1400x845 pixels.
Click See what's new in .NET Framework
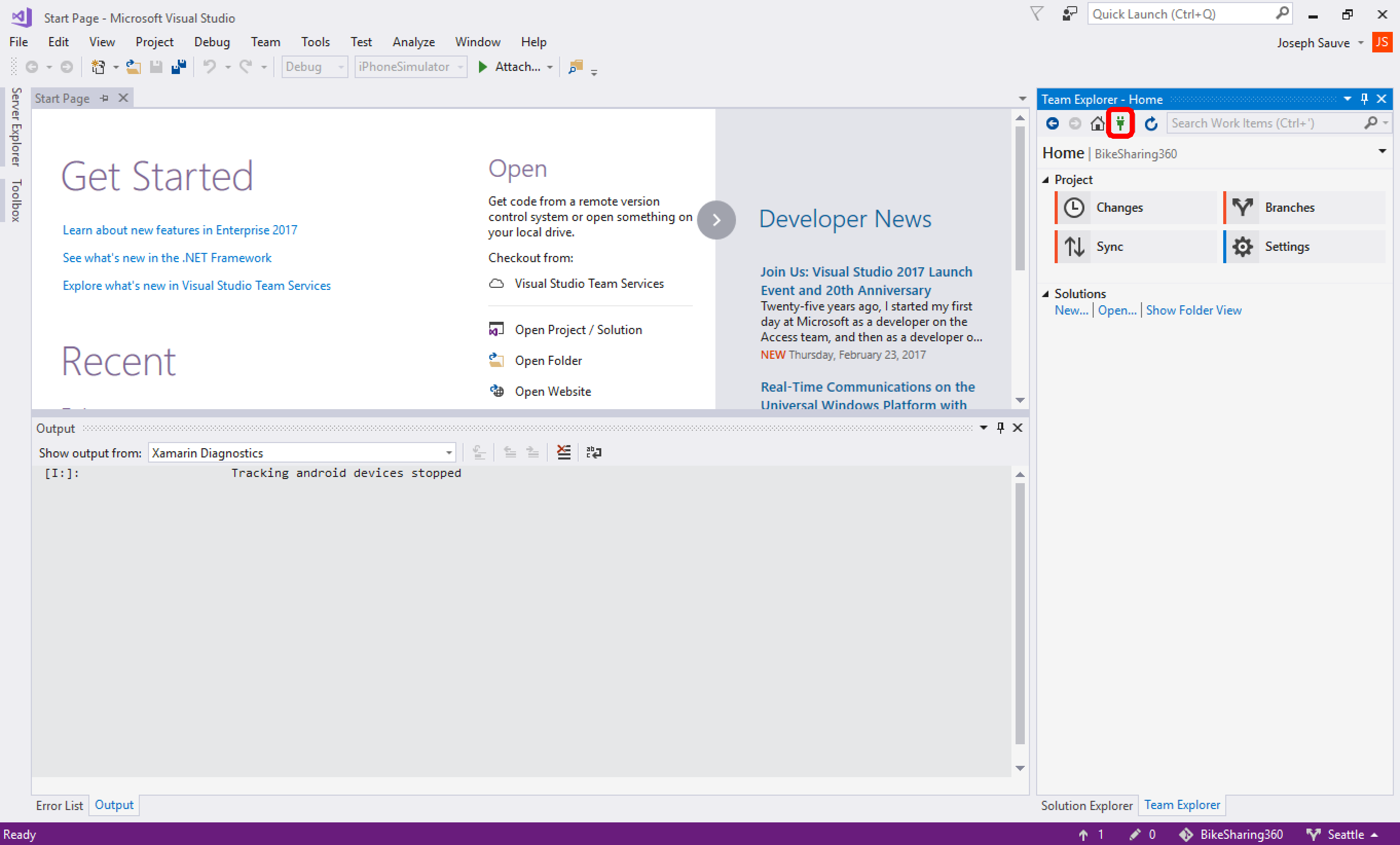point(167,258)
